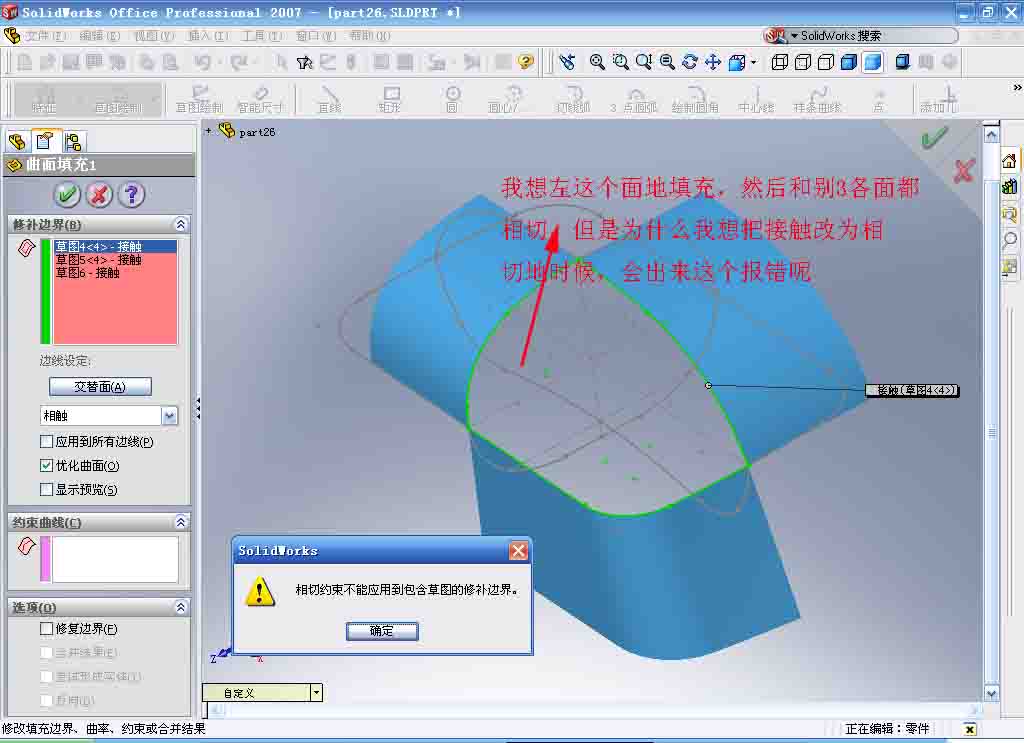Open the 插入(I) menu
This screenshot has height=743, width=1024.
point(208,36)
